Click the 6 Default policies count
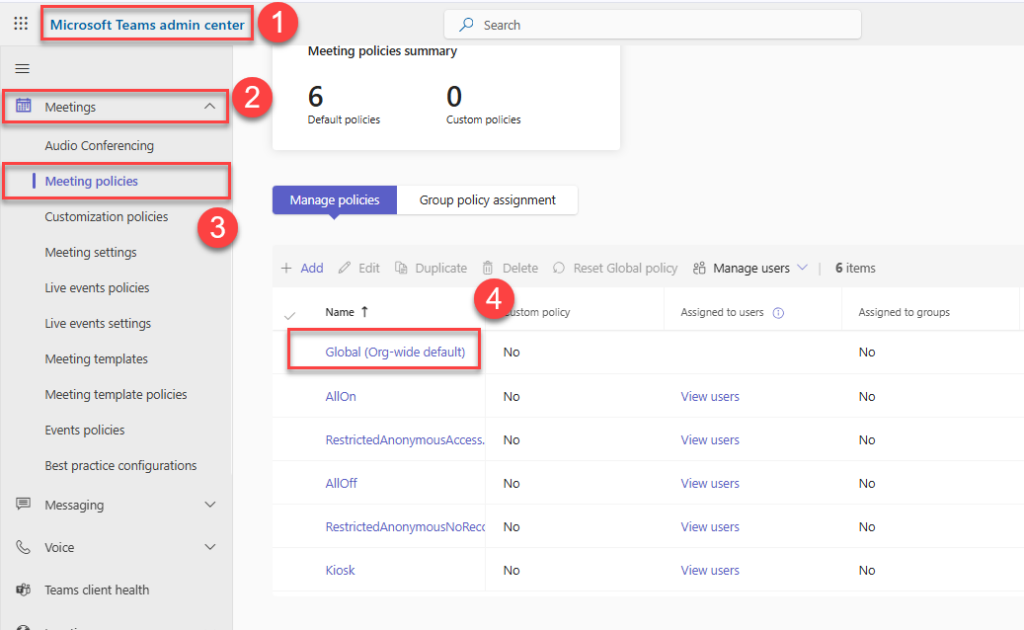 coord(315,97)
